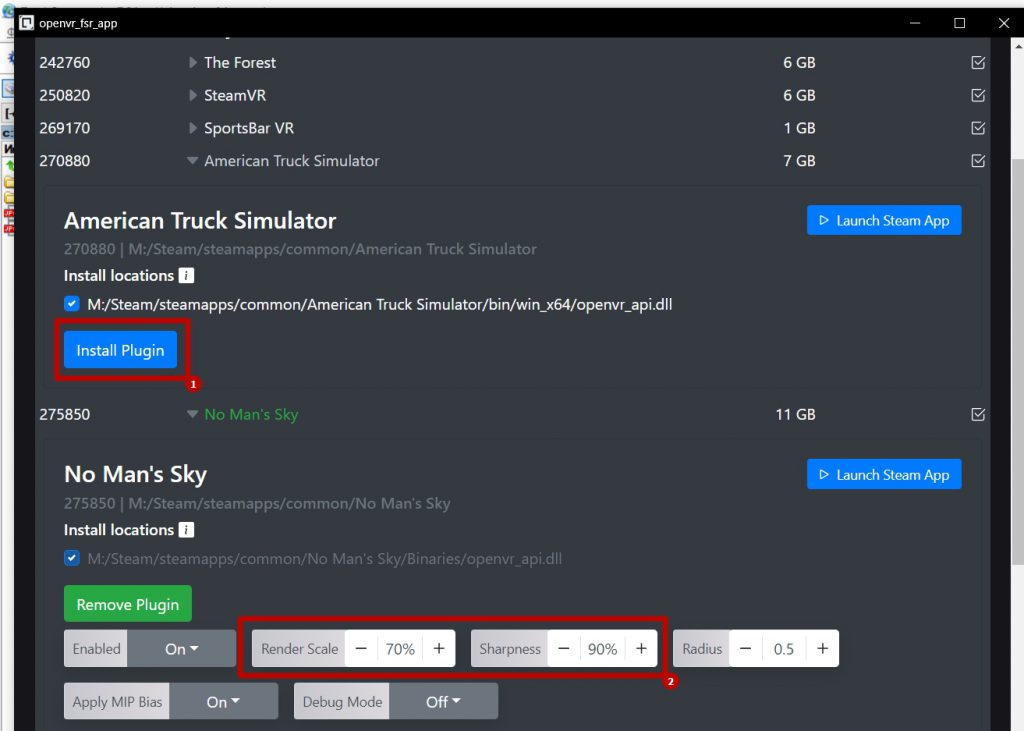Click the 11 GB size of No Man's Sky

(795, 414)
